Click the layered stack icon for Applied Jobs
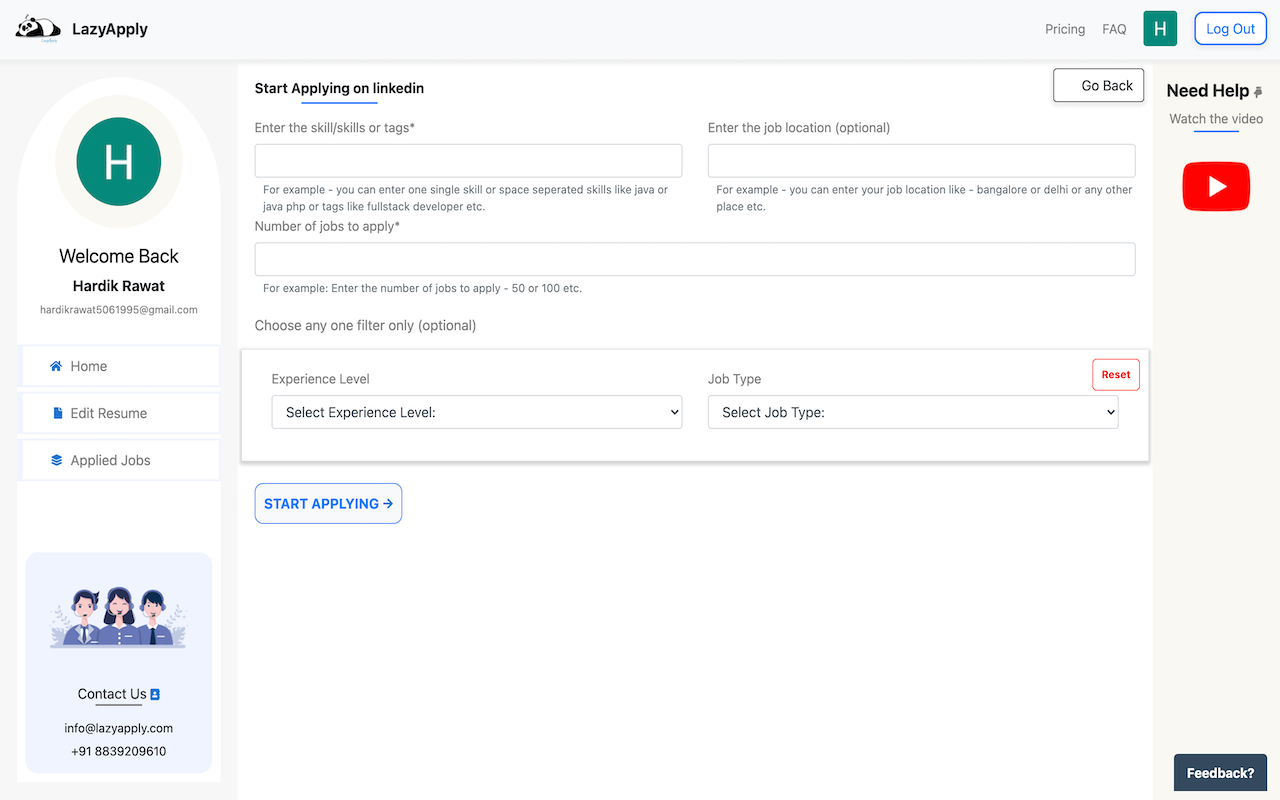Viewport: 1280px width, 800px height. [55, 460]
